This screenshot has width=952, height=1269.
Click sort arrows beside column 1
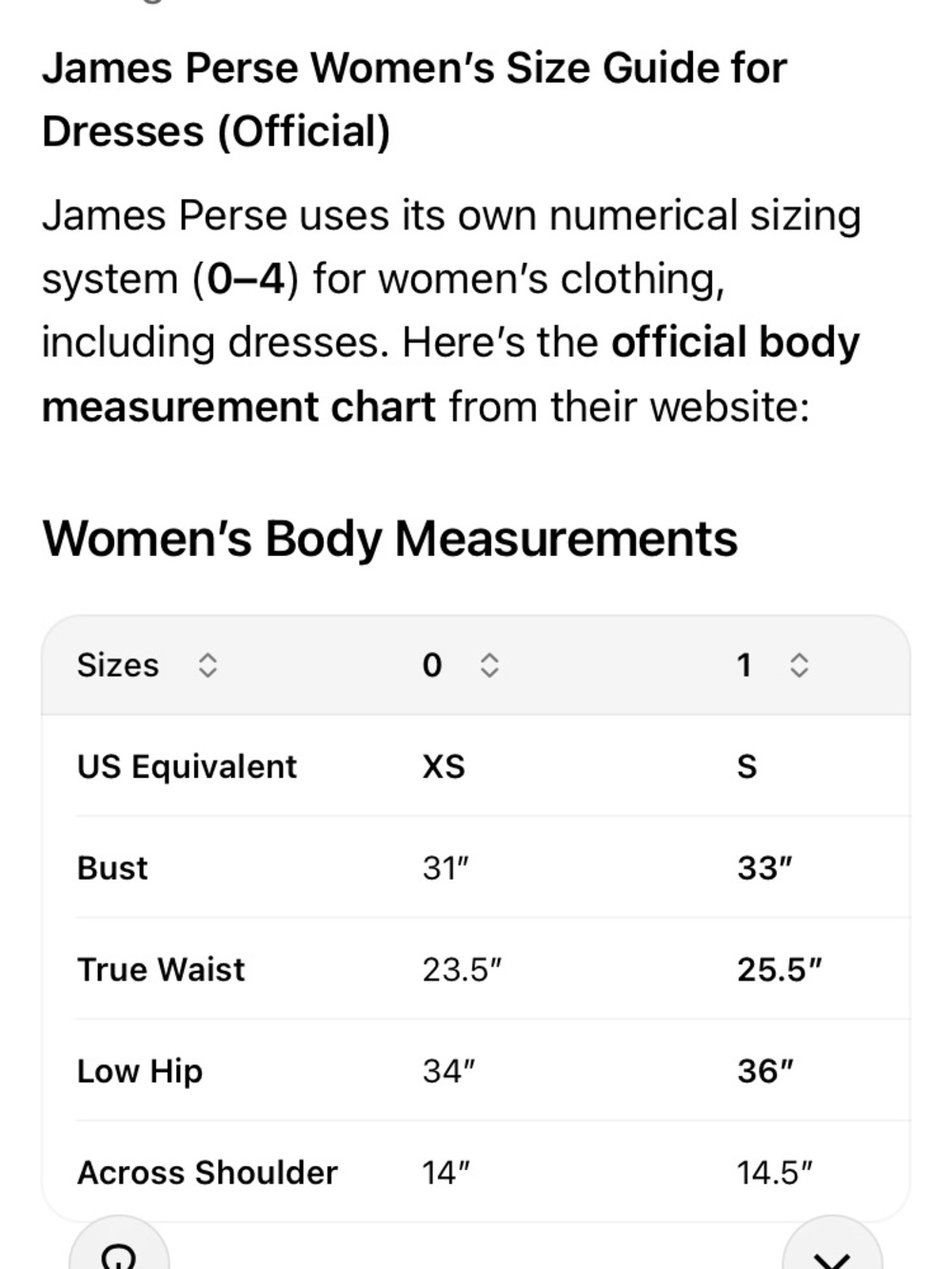800,665
